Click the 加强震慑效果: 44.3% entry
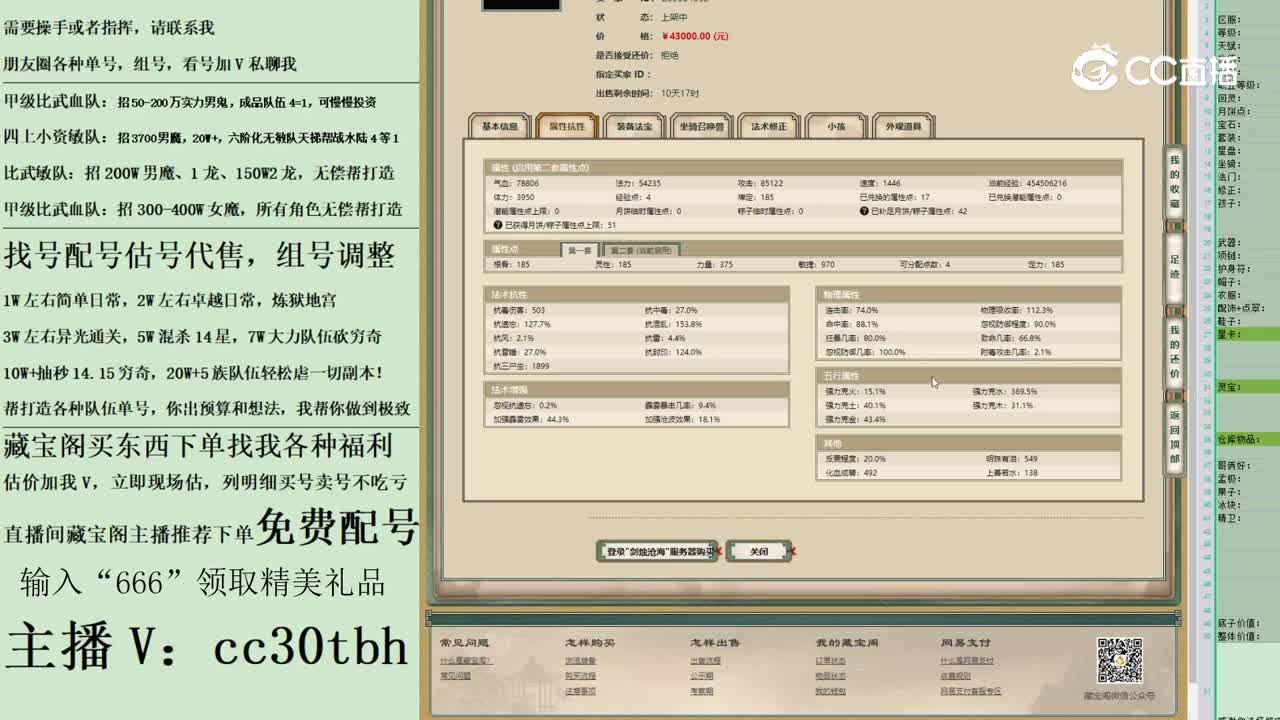 [x=531, y=420]
